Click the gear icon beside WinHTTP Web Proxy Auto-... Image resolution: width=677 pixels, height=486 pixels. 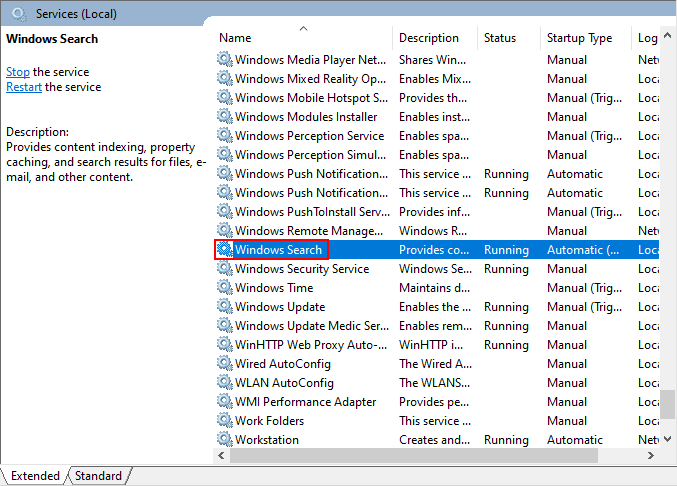[225, 344]
